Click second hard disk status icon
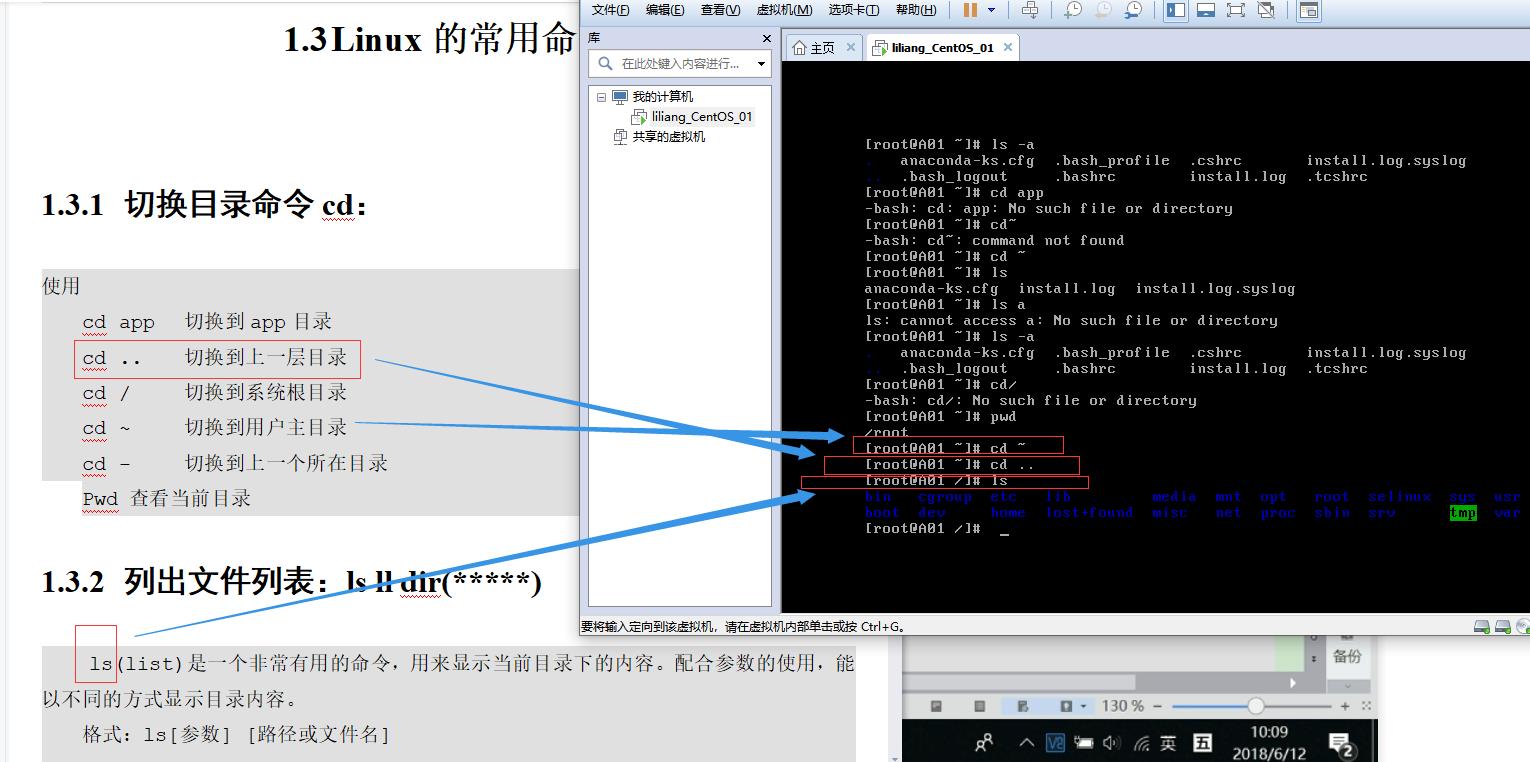 (1502, 626)
